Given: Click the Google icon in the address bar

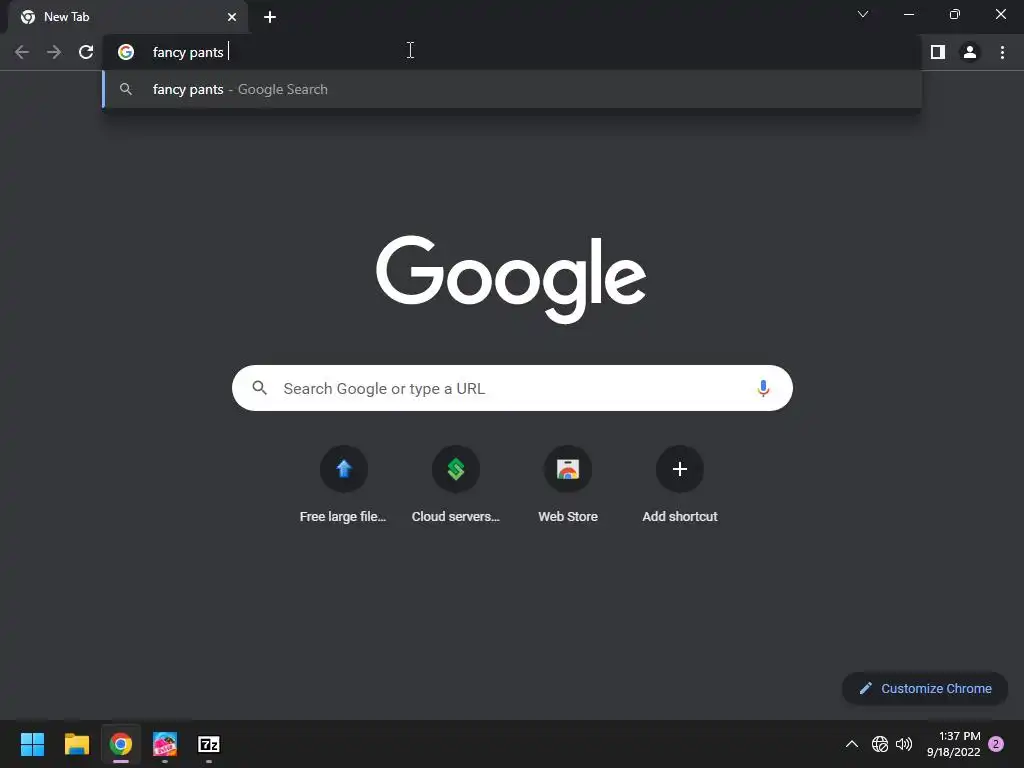Looking at the screenshot, I should click(x=126, y=52).
